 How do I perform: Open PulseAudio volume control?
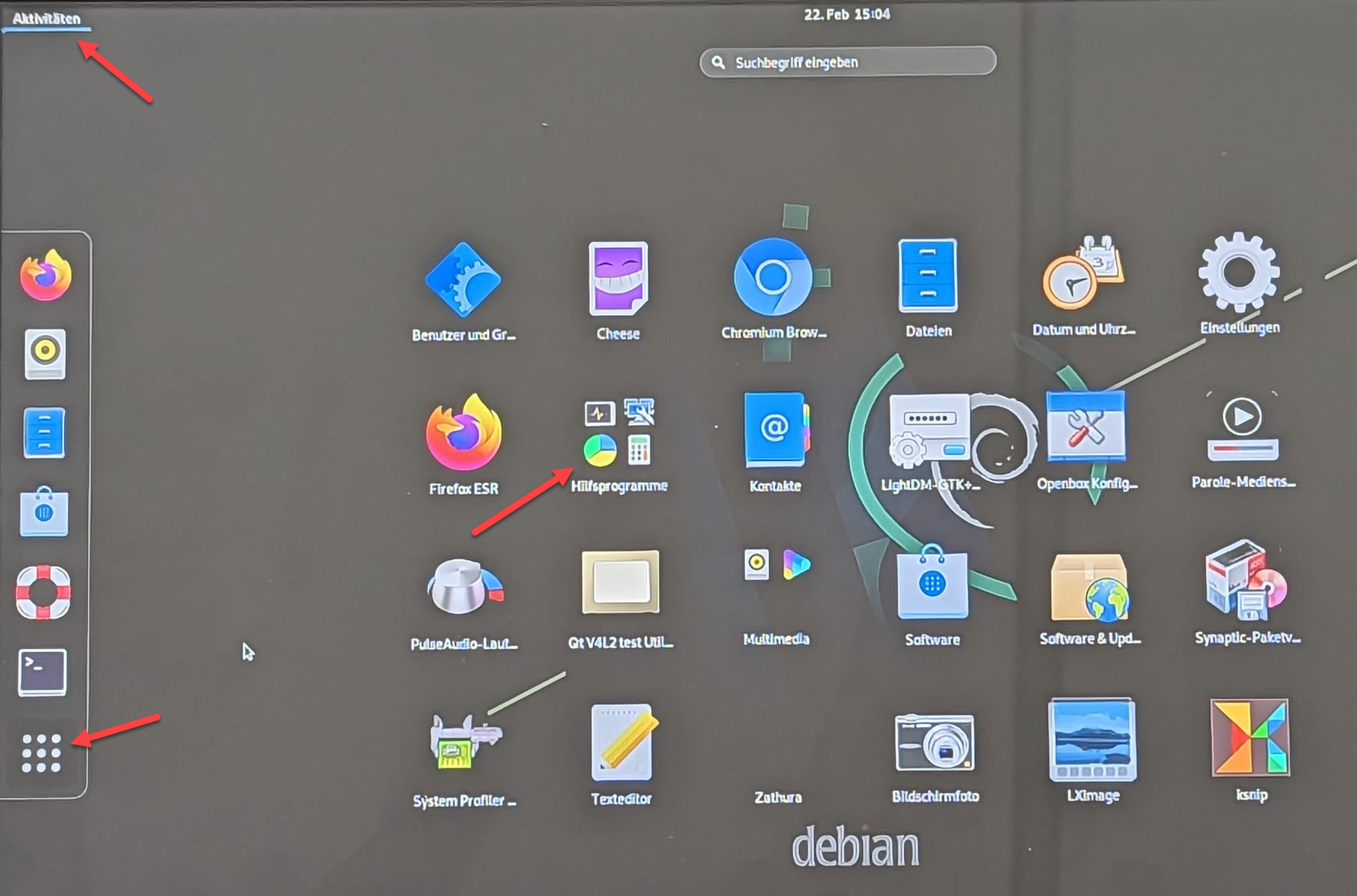[x=464, y=604]
